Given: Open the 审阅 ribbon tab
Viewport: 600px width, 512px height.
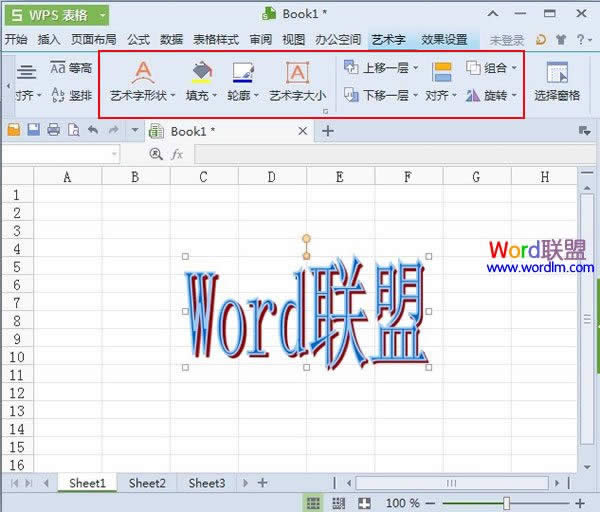Looking at the screenshot, I should (x=261, y=39).
